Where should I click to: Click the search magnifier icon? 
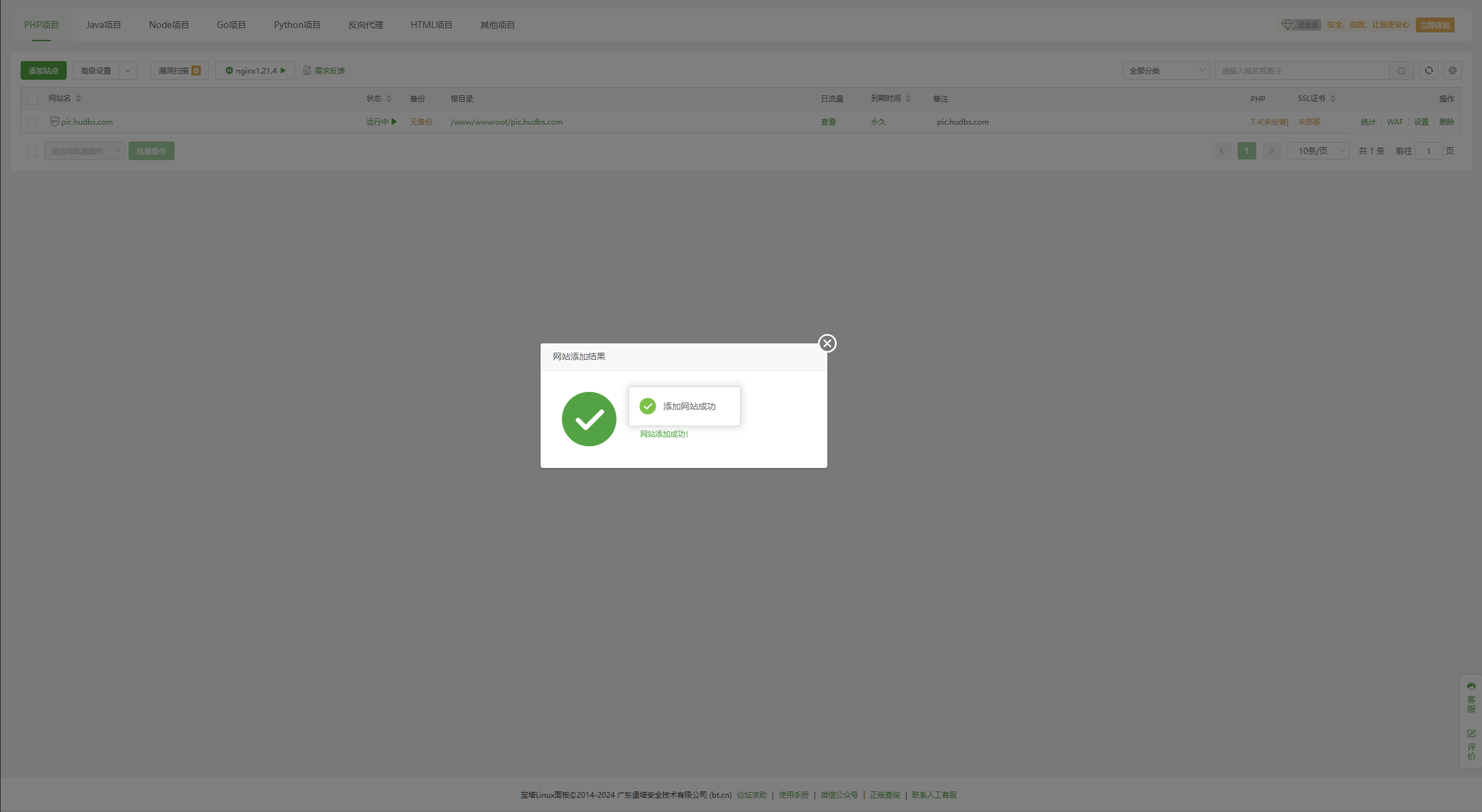(1401, 70)
